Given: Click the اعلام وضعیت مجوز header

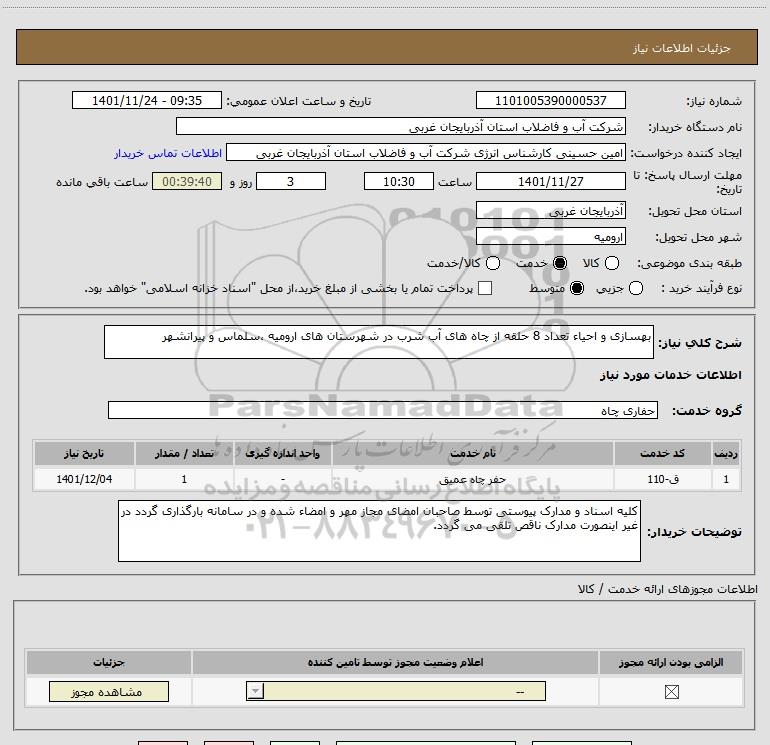Looking at the screenshot, I should pyautogui.click(x=395, y=662).
